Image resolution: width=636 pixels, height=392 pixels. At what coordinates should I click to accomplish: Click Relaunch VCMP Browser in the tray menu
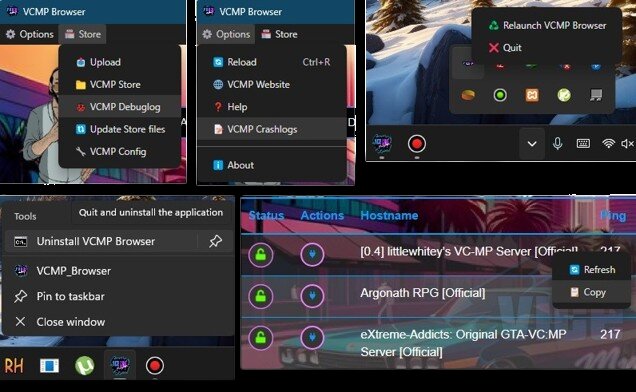point(547,25)
